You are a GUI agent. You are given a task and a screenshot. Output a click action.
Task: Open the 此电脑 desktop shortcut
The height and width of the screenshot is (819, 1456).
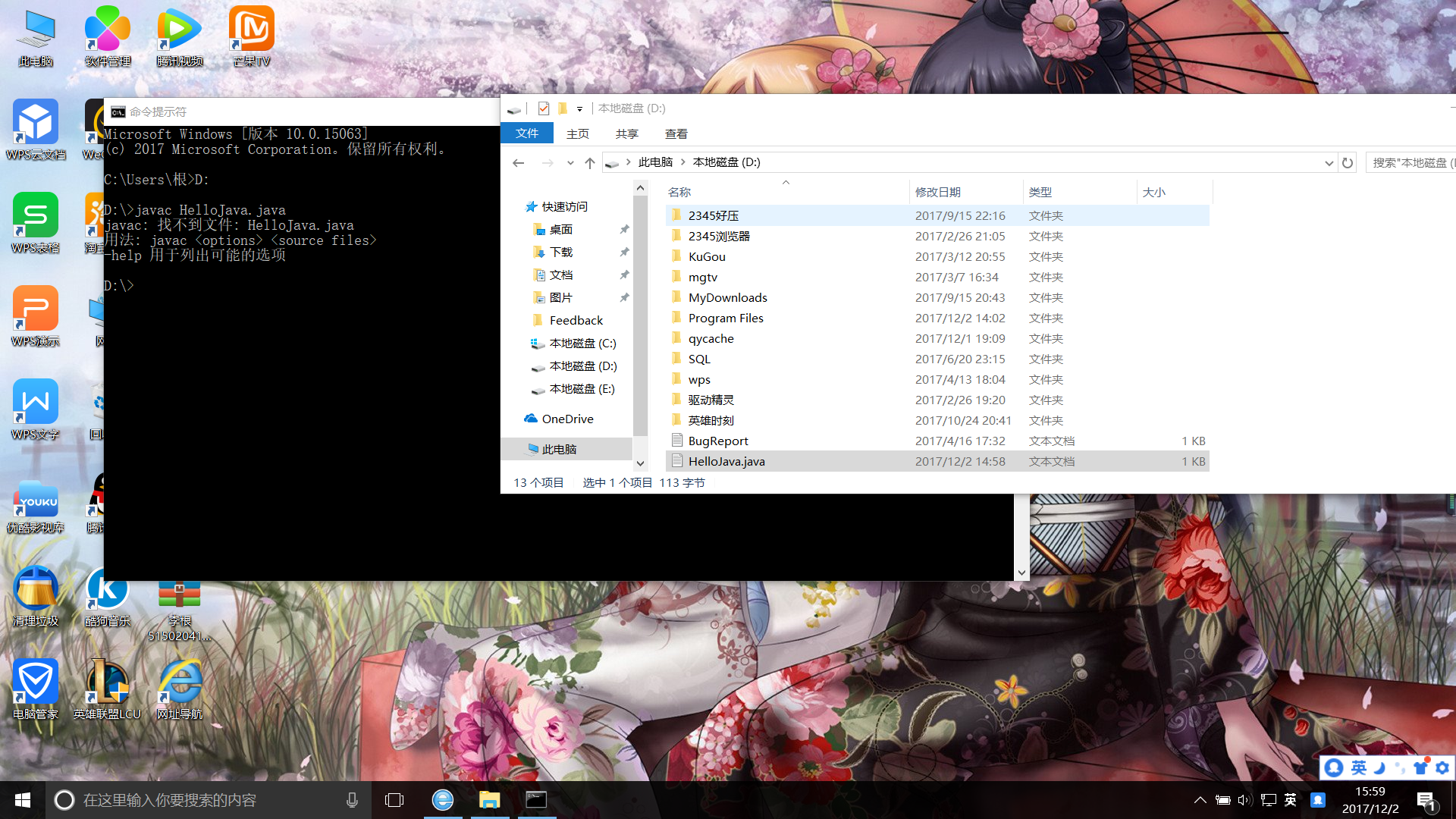tap(36, 36)
